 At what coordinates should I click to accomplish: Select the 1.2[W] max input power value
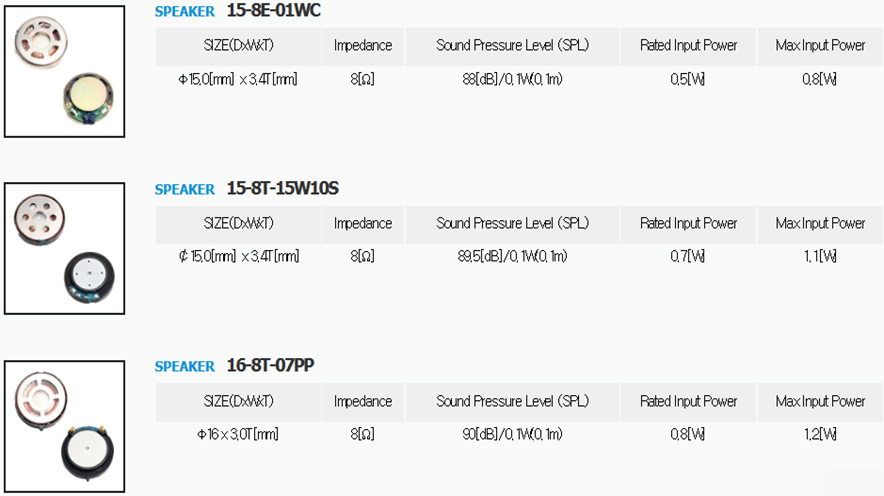820,434
